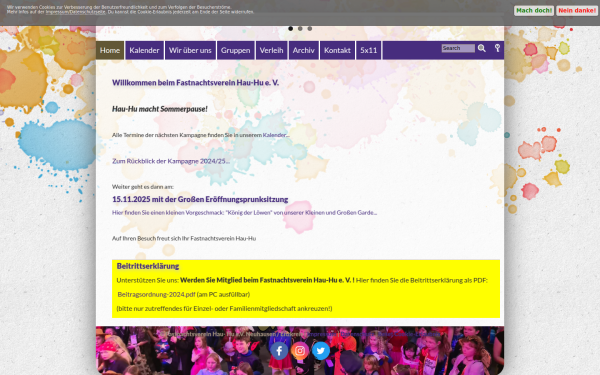The height and width of the screenshot is (375, 600).
Task: Open the Facebook page icon
Action: (x=279, y=351)
